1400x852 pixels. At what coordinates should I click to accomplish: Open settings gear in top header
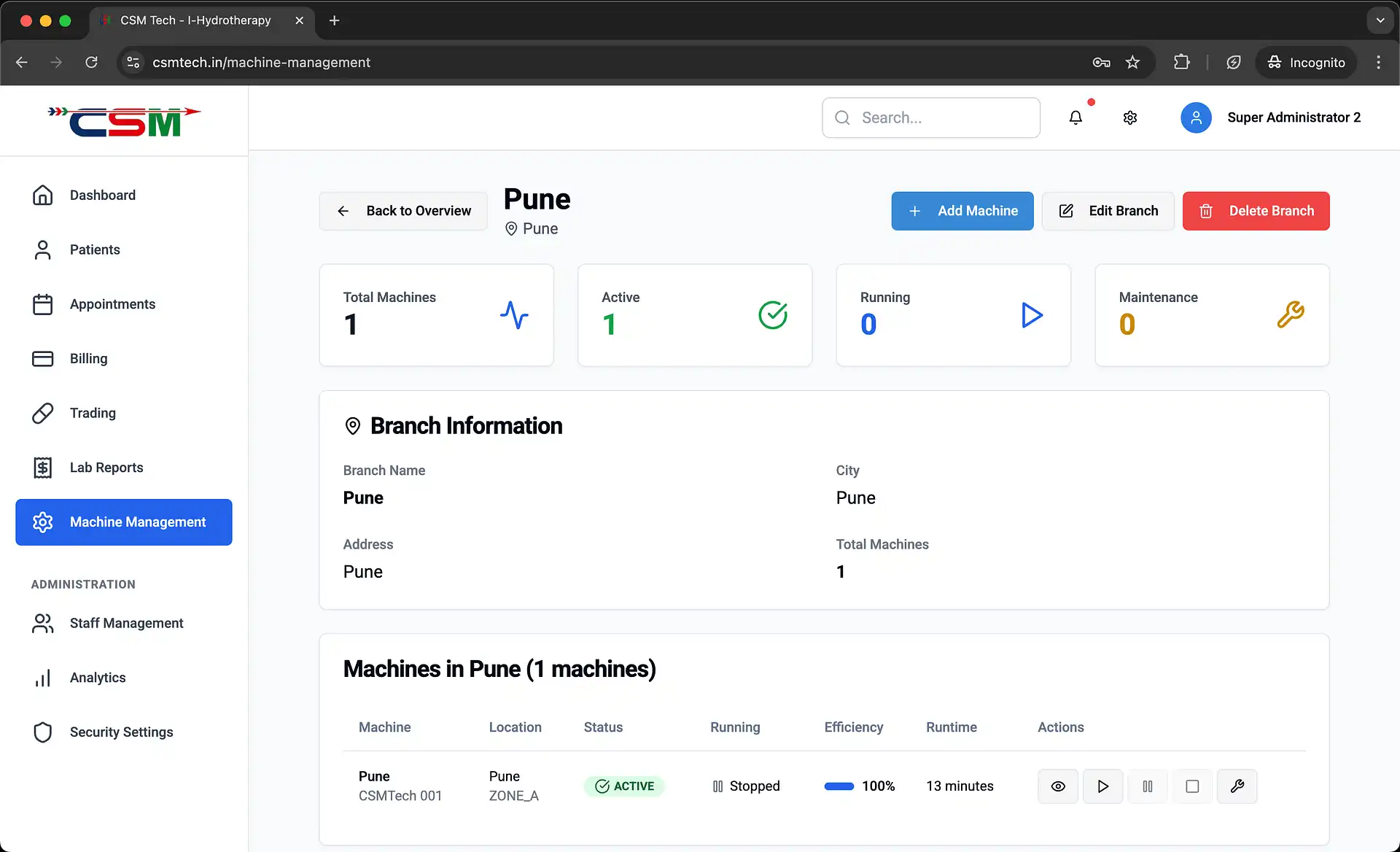tap(1130, 117)
